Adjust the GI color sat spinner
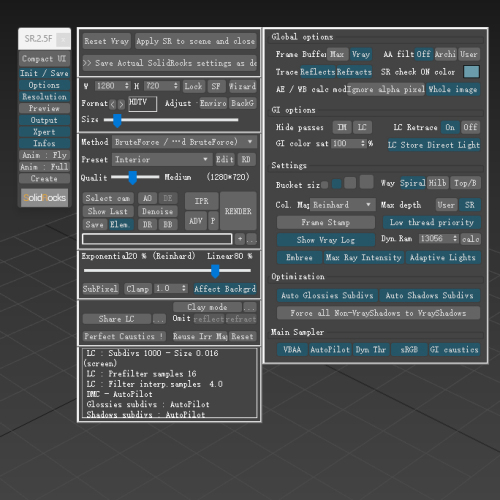 click(363, 144)
